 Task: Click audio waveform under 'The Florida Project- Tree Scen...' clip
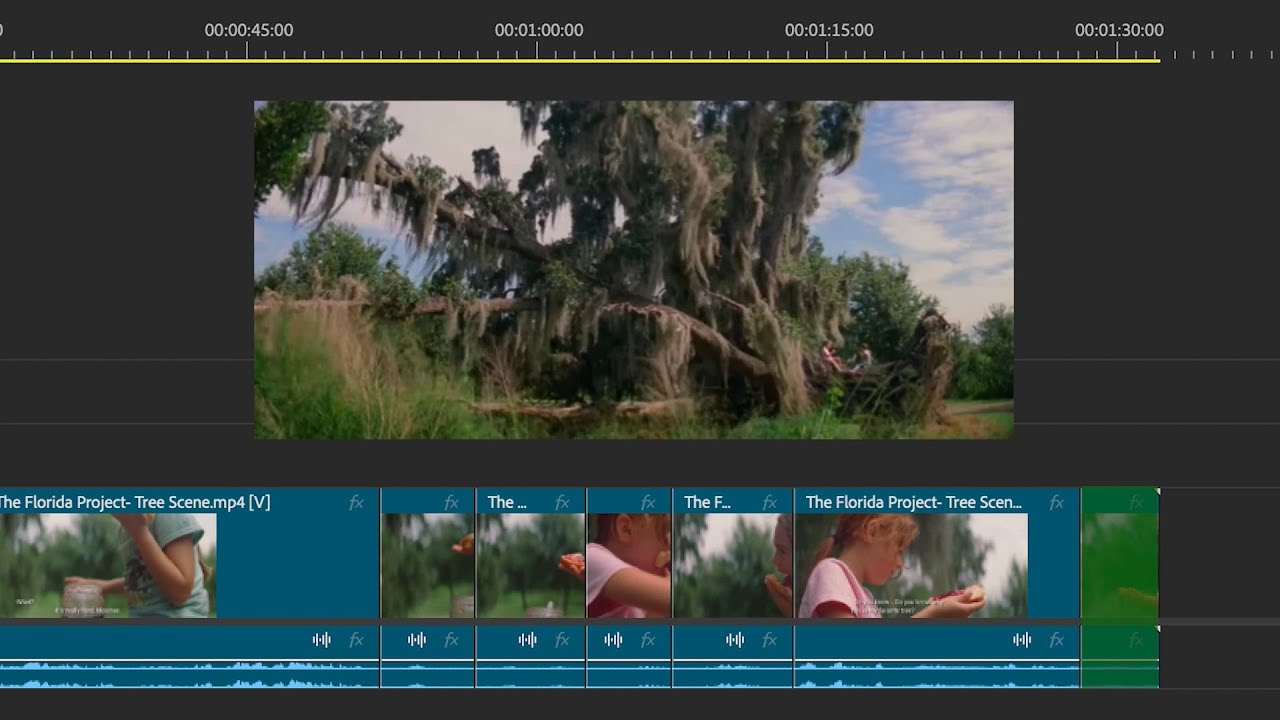(x=937, y=674)
